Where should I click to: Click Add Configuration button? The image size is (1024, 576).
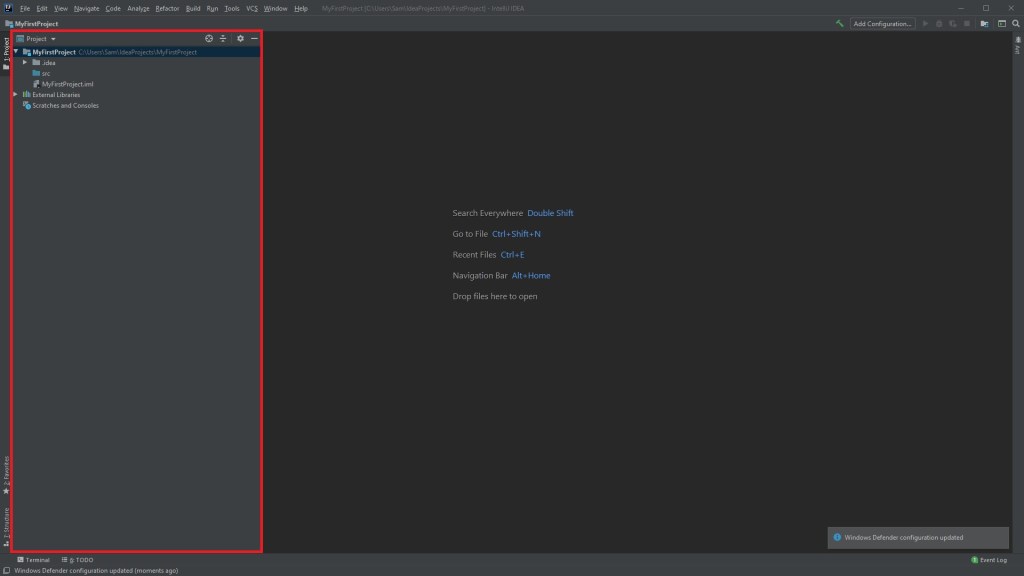tap(882, 23)
